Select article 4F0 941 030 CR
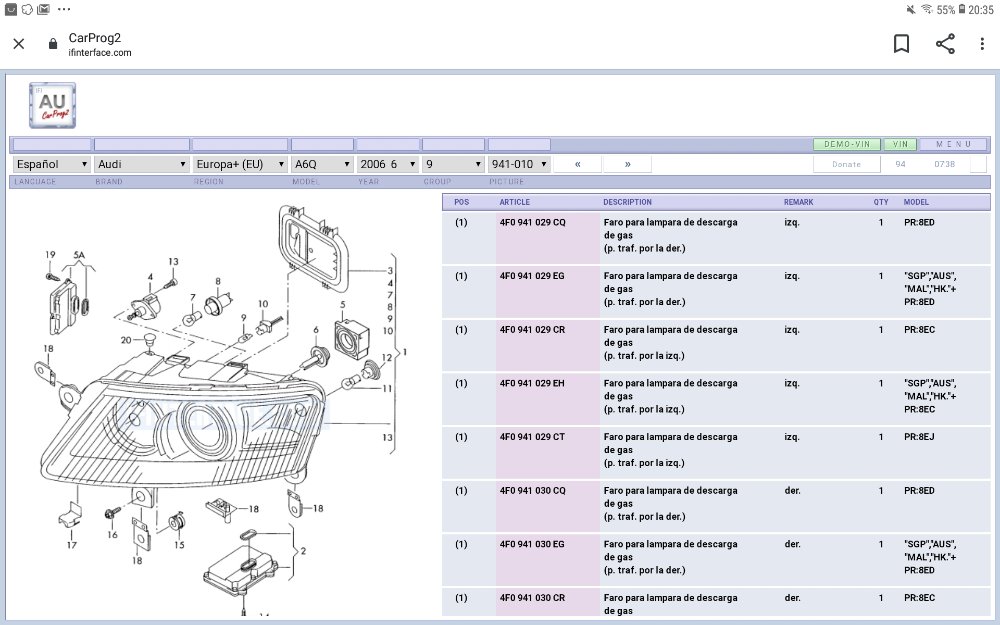The image size is (1000, 625). [x=532, y=598]
